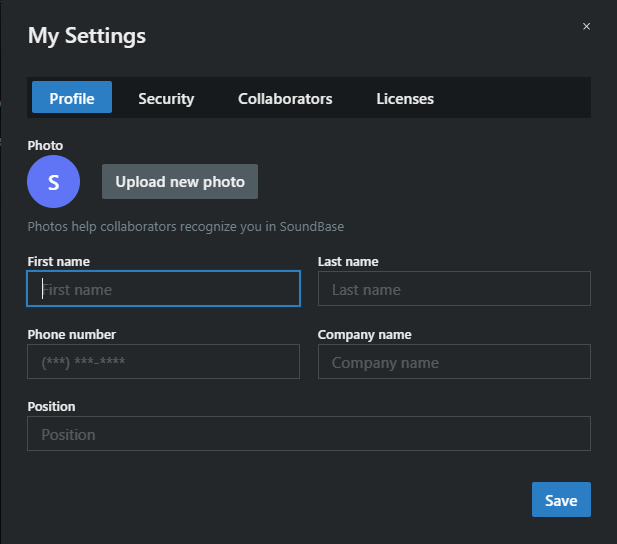
Task: Click the 'Photos help collaborators recognize you' hint
Action: [186, 227]
